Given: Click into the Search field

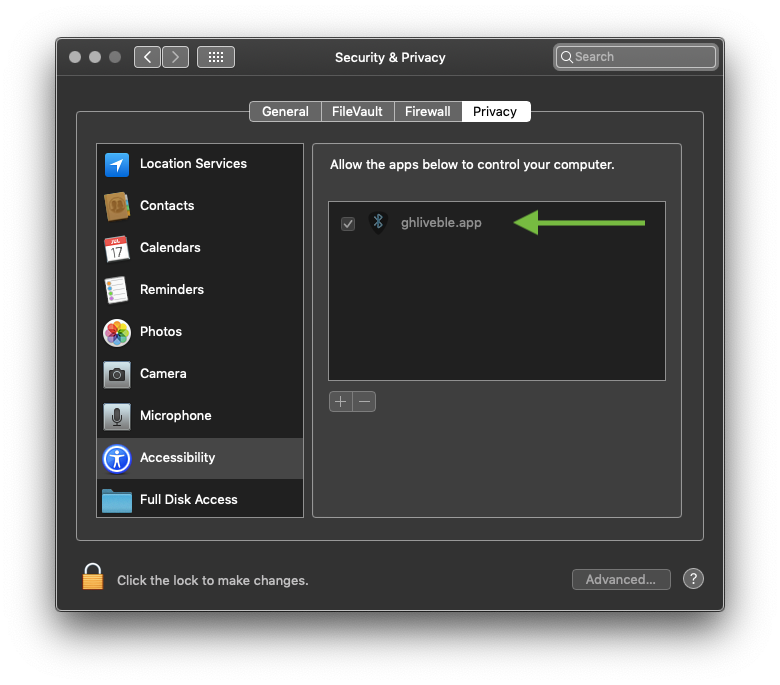Looking at the screenshot, I should [636, 57].
